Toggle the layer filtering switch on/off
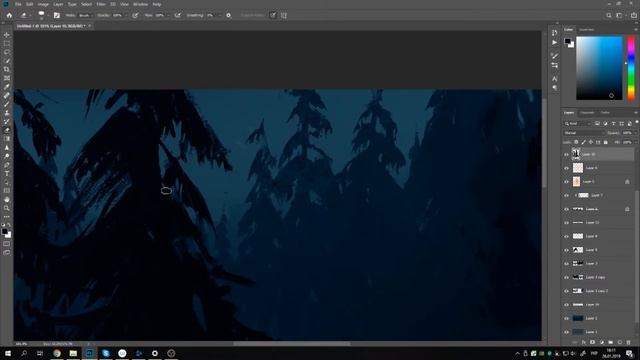Viewport: 640px width, 360px height. click(x=636, y=122)
